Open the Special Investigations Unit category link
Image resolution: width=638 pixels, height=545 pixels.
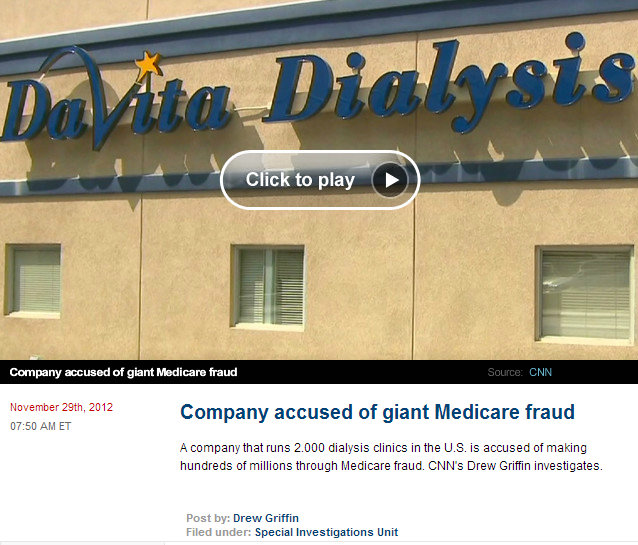326,532
